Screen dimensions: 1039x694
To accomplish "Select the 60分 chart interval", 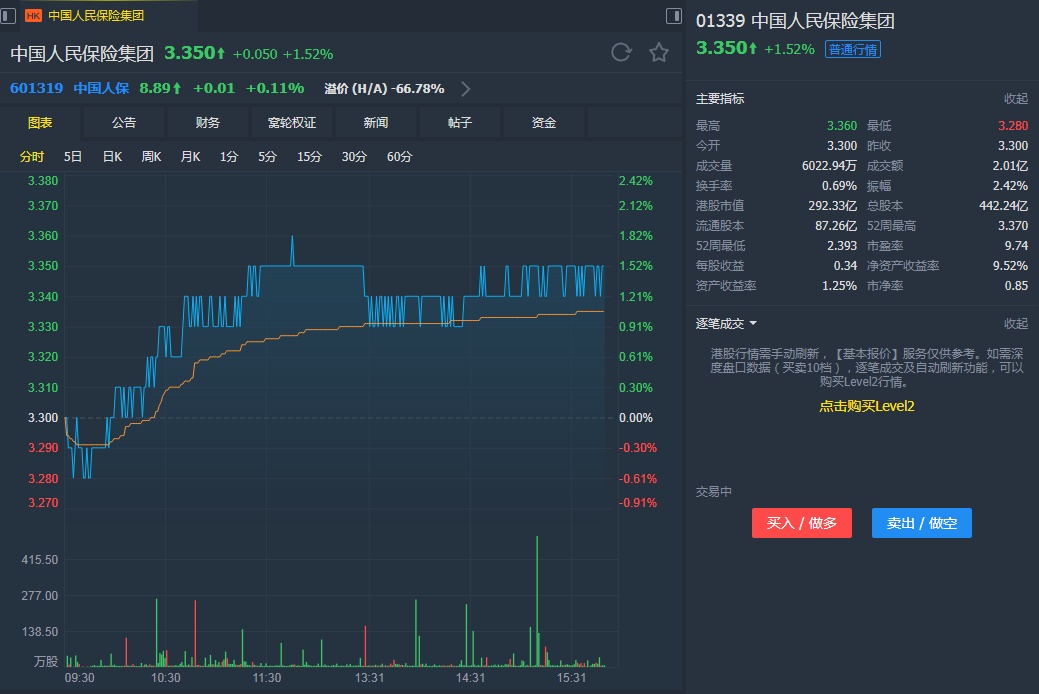I will 399,157.
